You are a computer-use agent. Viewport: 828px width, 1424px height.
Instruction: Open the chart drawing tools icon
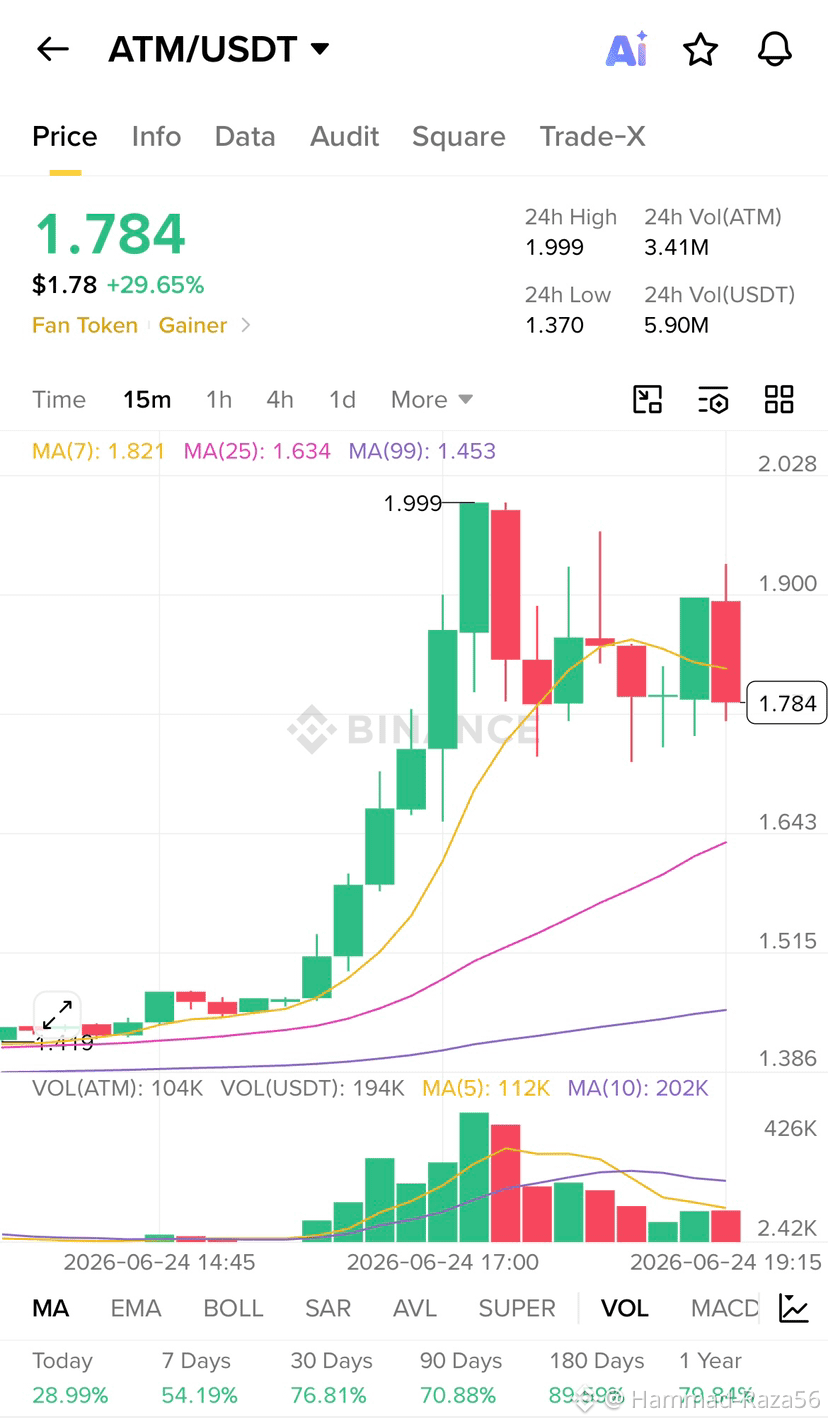point(648,400)
